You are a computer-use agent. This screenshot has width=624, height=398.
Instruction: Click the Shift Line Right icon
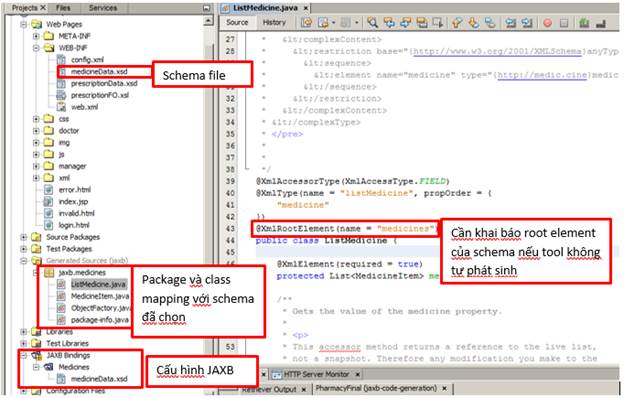527,23
